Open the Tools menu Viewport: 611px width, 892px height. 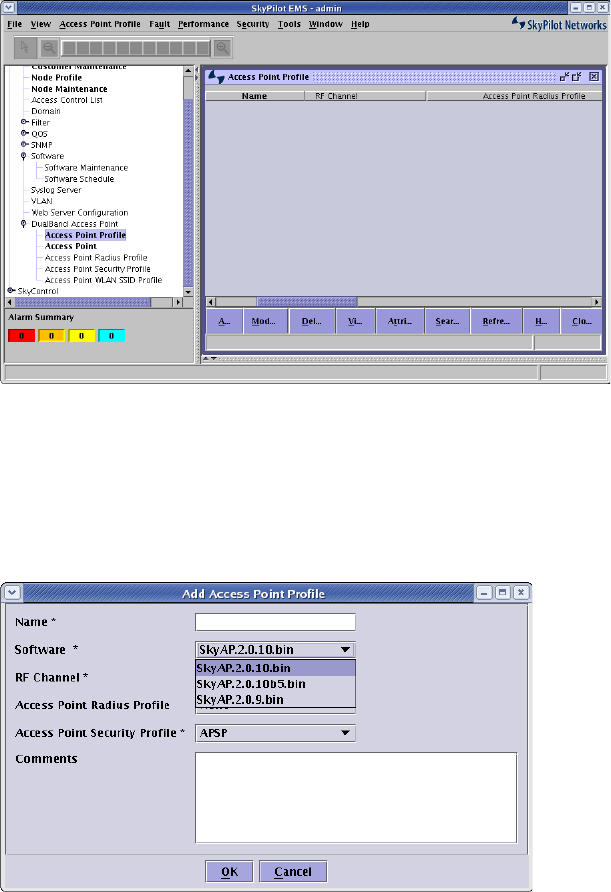tap(289, 24)
